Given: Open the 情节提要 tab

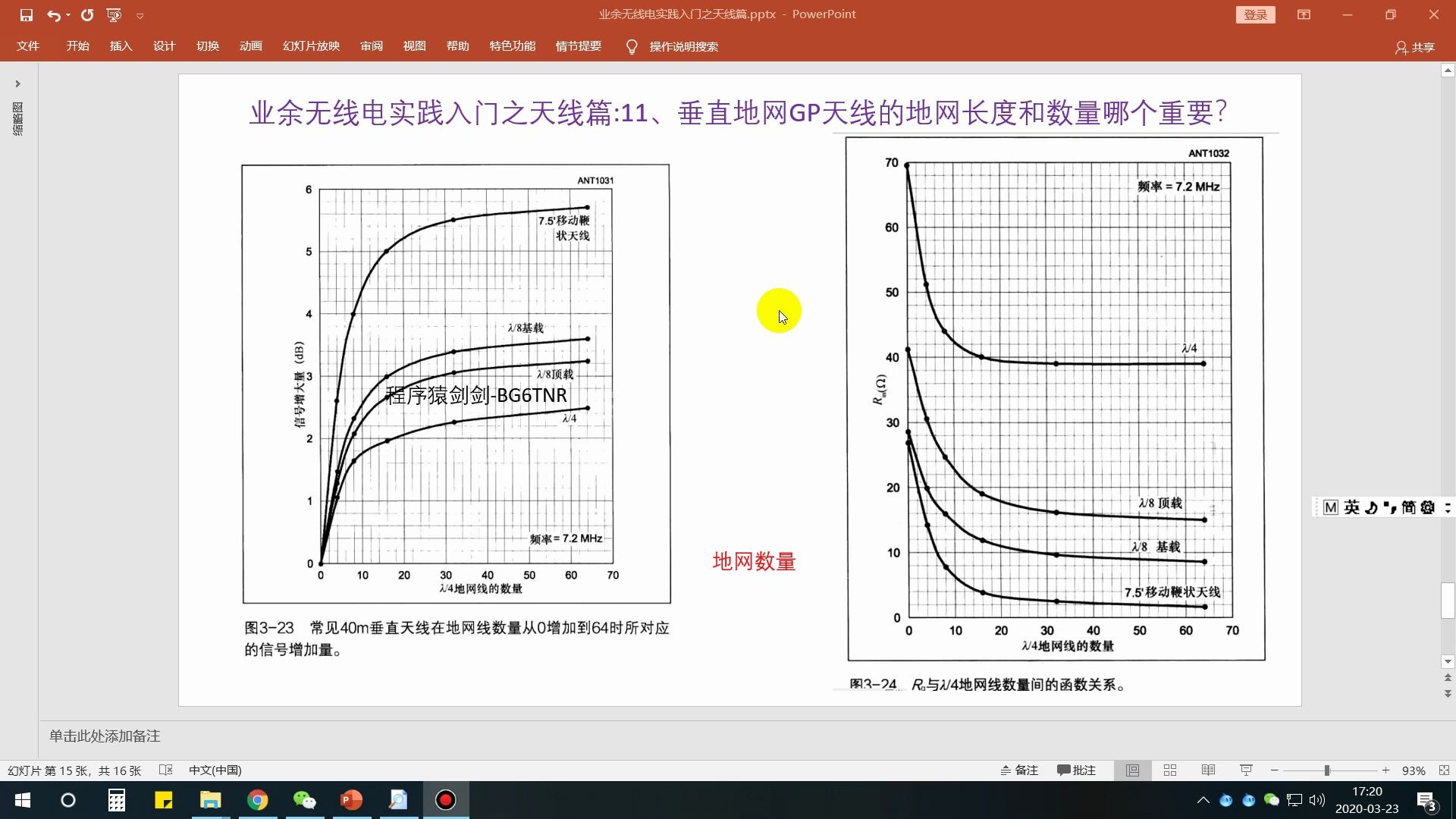Looking at the screenshot, I should tap(578, 46).
